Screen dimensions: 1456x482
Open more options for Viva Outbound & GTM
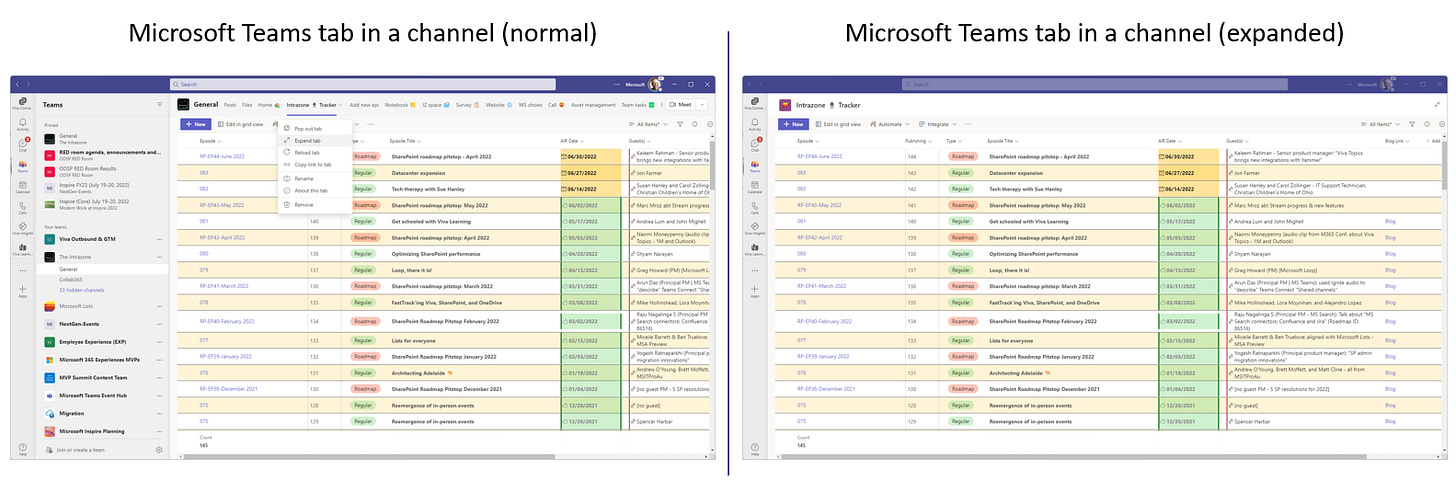pyautogui.click(x=159, y=240)
